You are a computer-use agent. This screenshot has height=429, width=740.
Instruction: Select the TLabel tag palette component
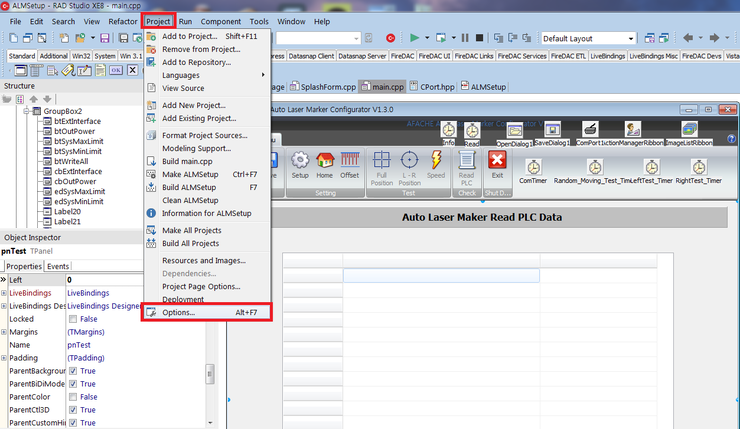tap(68, 70)
